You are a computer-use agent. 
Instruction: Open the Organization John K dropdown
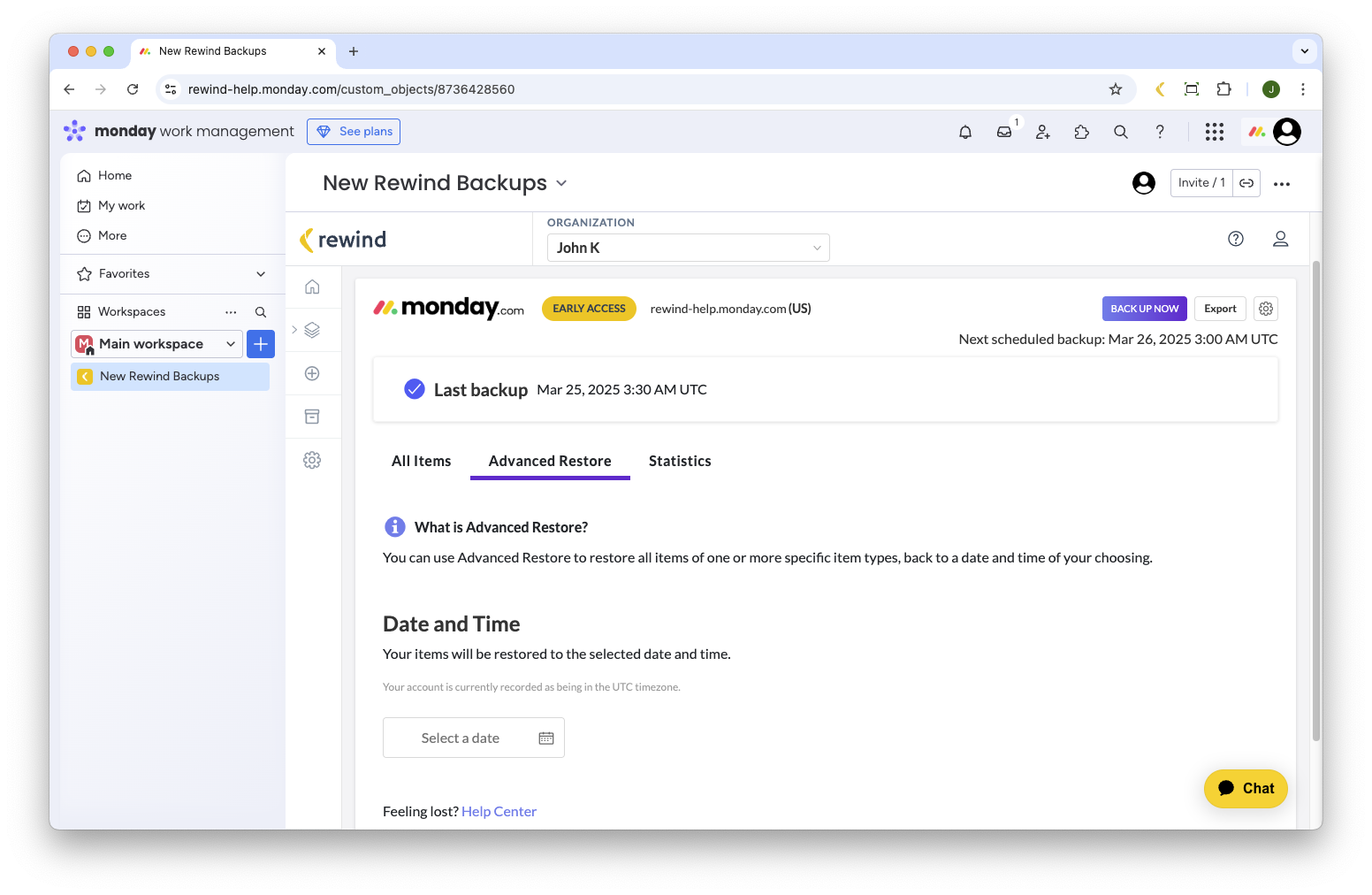coord(689,248)
